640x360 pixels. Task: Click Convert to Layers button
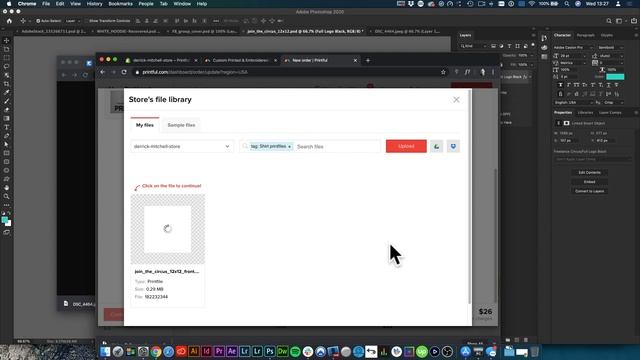[x=589, y=191]
